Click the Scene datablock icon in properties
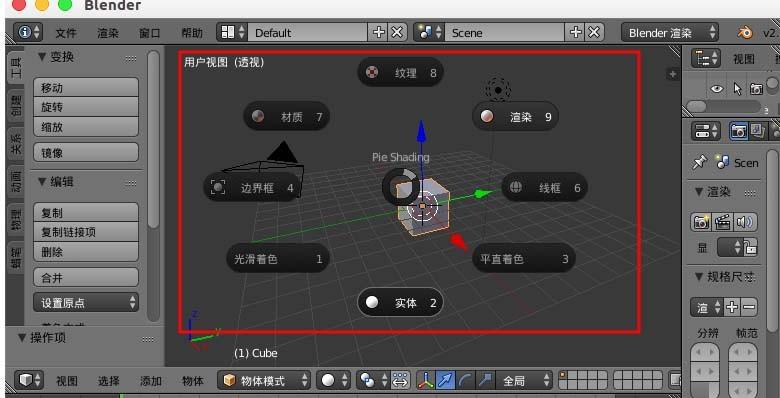The width and height of the screenshot is (780, 398). coord(722,162)
